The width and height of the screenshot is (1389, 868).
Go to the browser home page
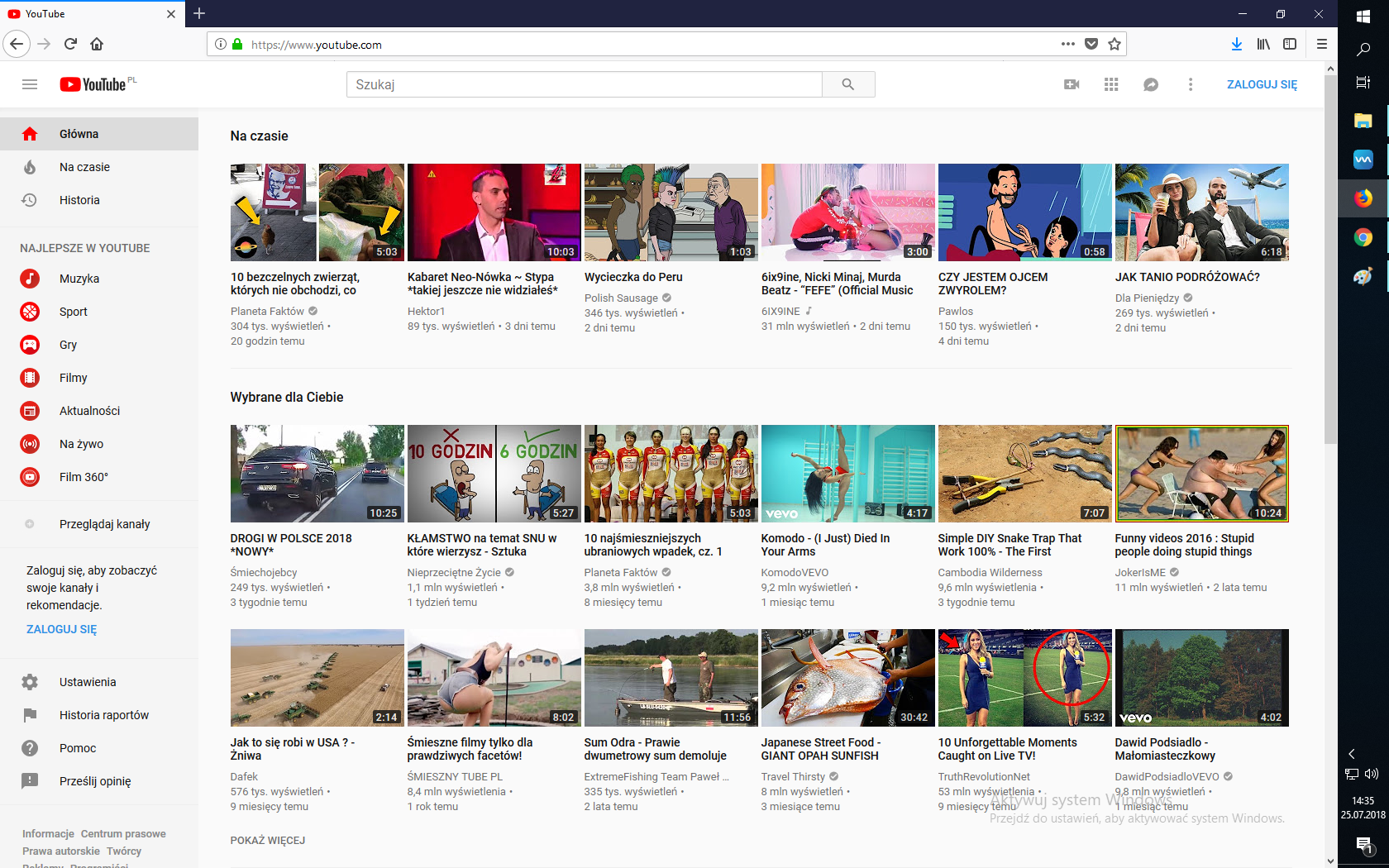pyautogui.click(x=97, y=44)
